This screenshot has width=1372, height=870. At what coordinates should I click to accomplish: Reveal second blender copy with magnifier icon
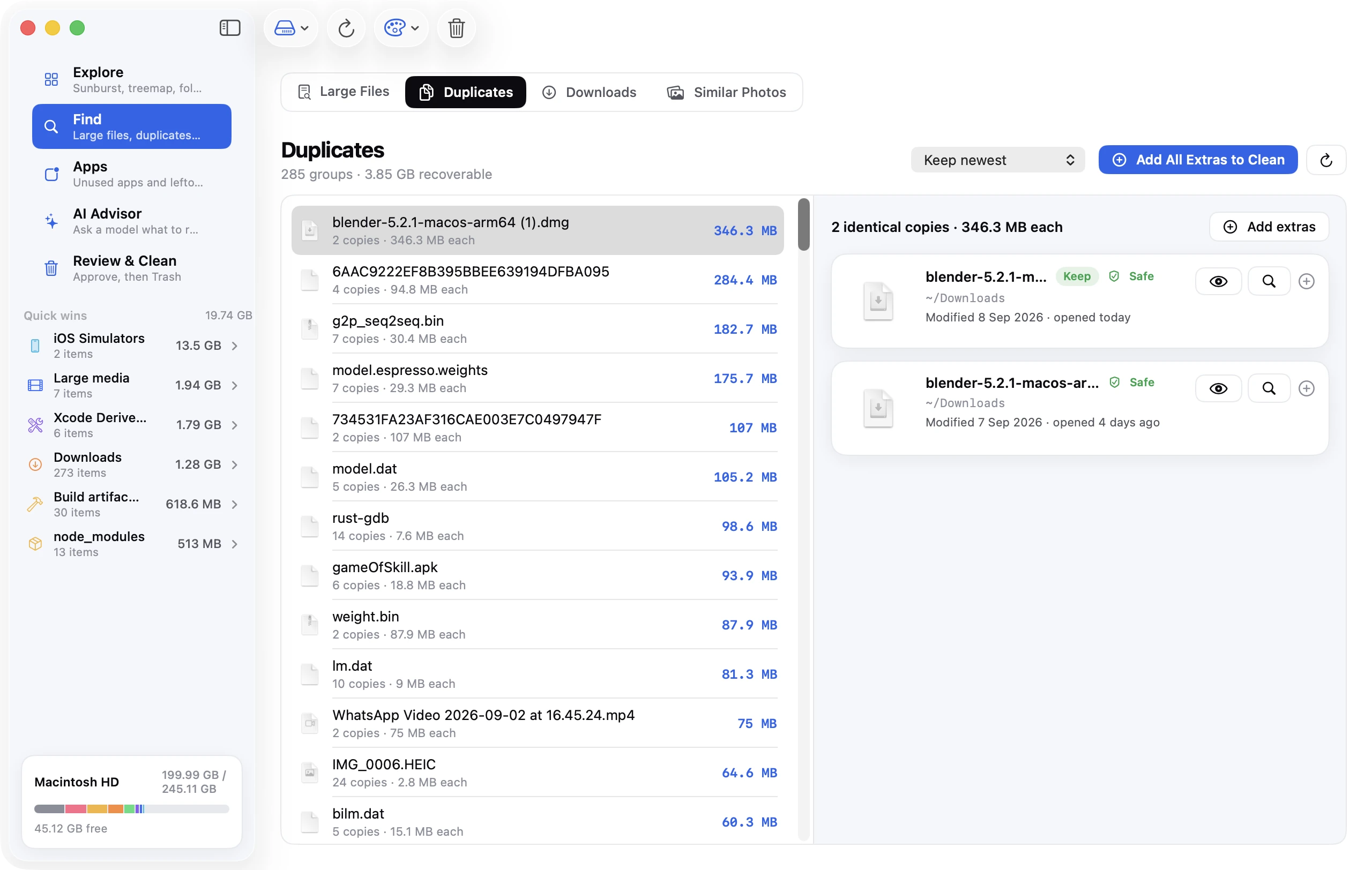click(1269, 388)
